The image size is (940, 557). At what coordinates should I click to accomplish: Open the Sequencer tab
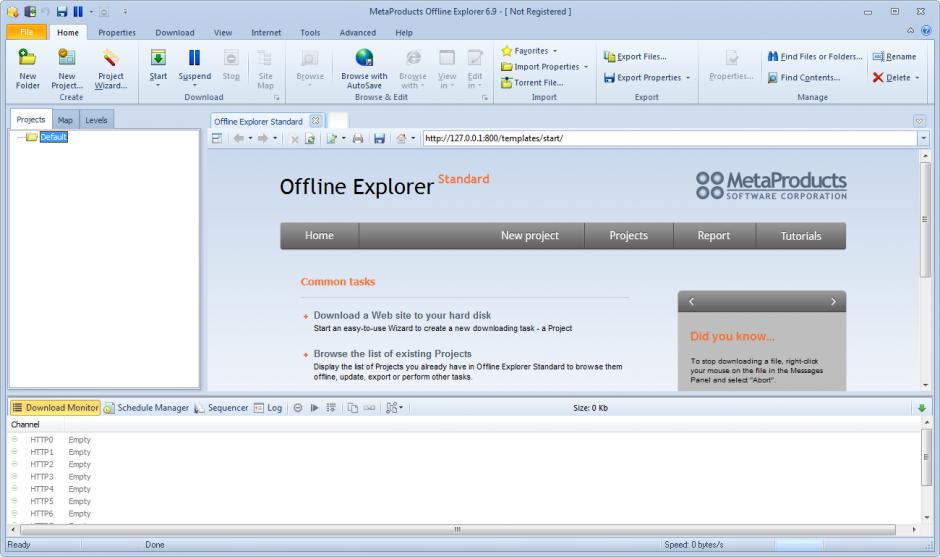221,408
